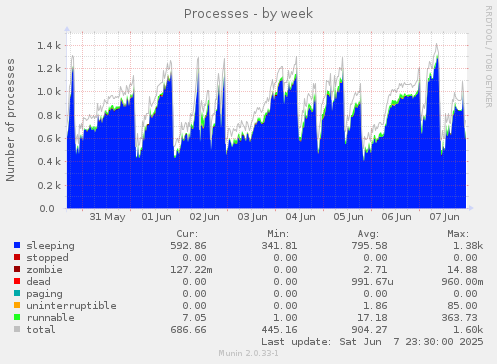Click the 'Processes - by week' title
This screenshot has width=497, height=364.
pos(248,14)
